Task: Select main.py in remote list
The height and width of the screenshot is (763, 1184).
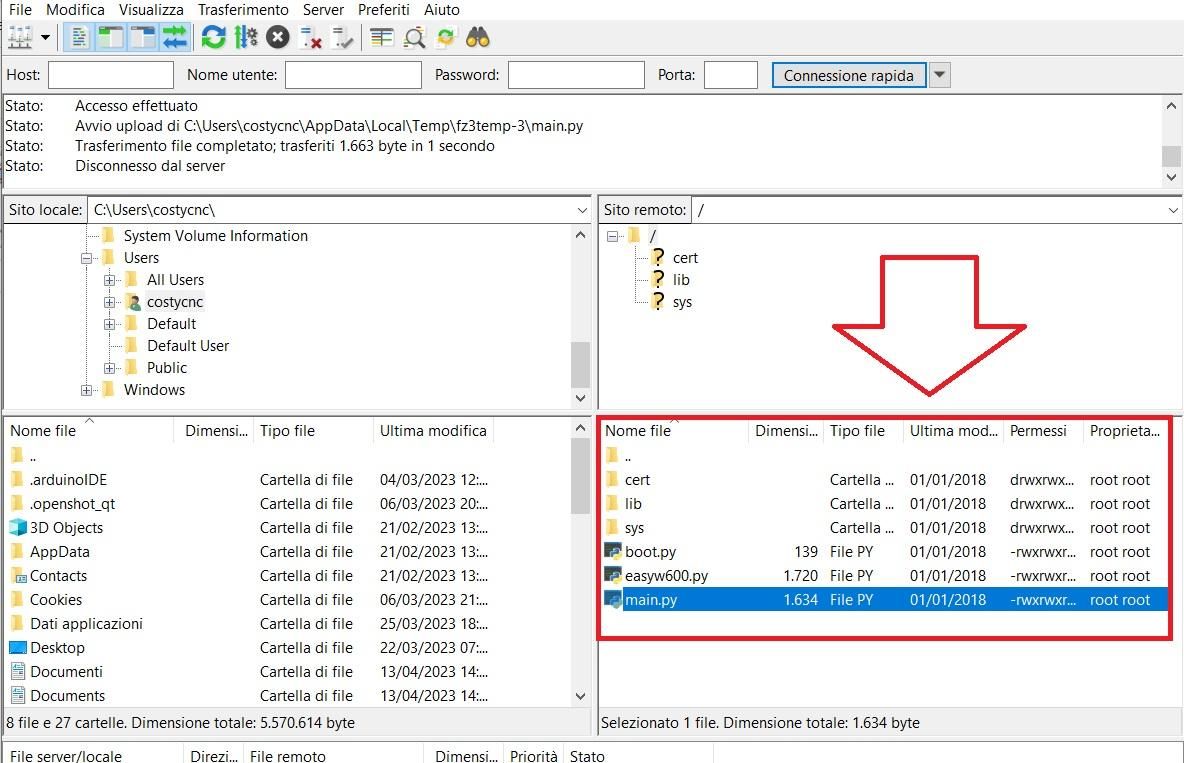Action: [x=650, y=600]
